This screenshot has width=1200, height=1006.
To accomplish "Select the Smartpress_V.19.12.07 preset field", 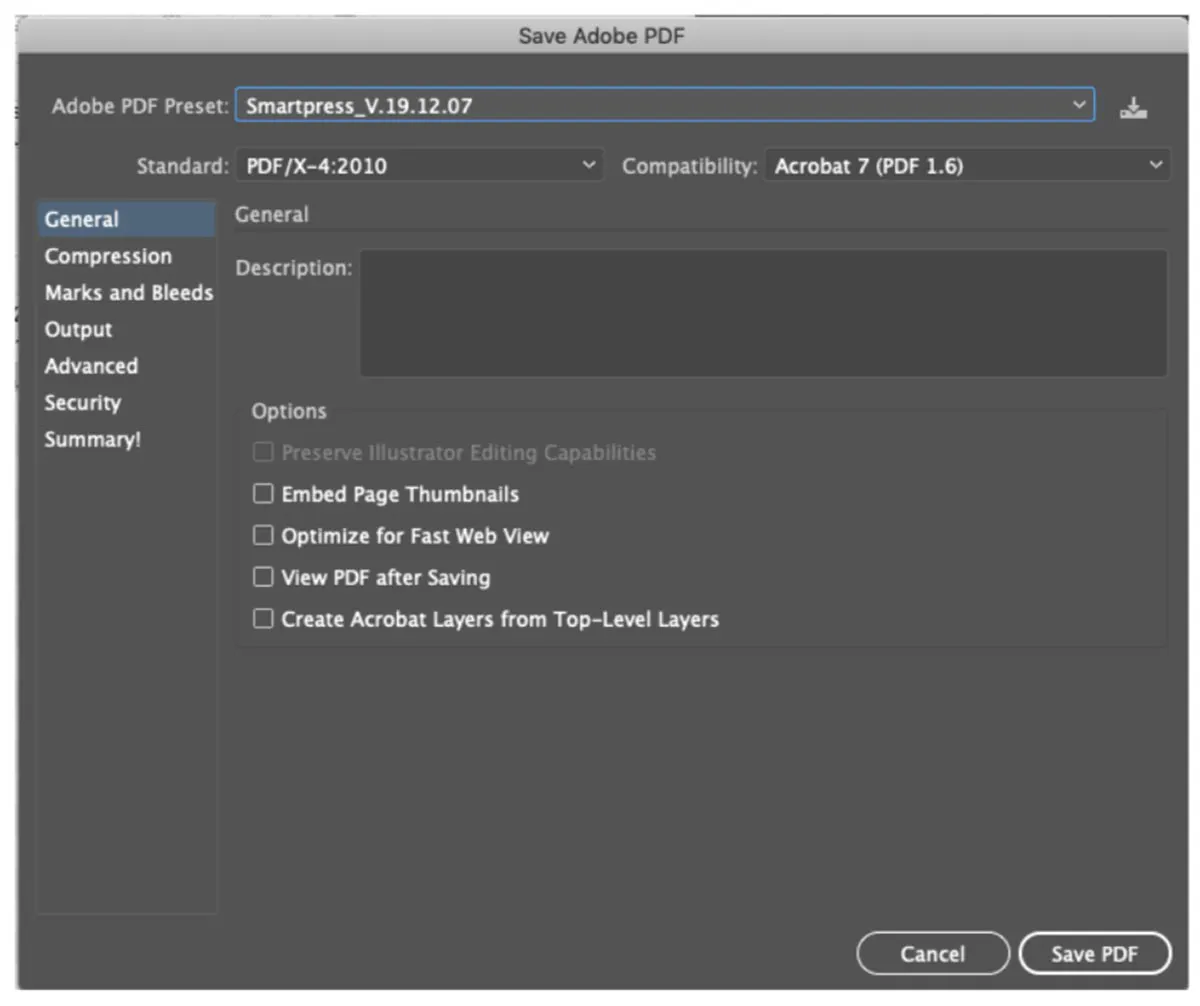I will (600, 105).
